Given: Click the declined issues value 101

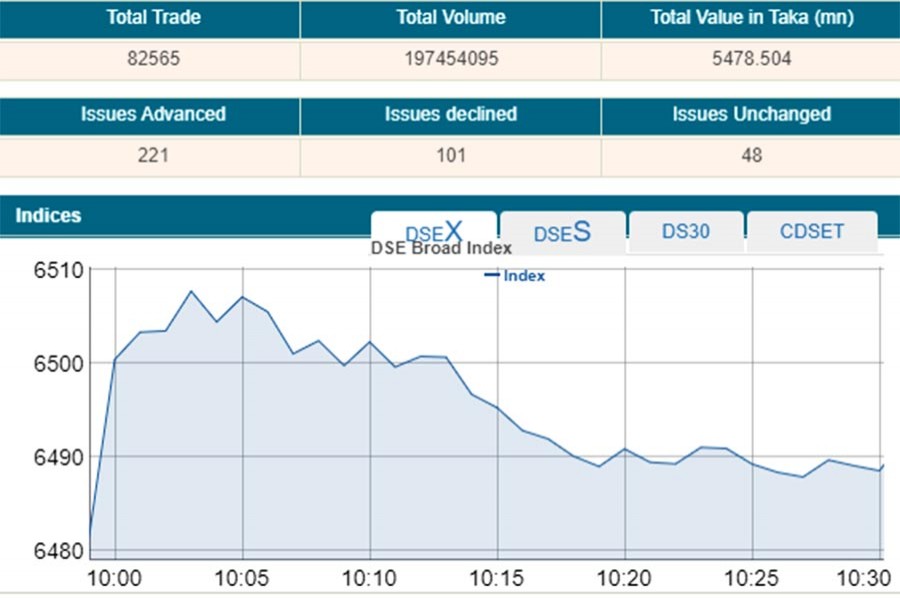Looking at the screenshot, I should tap(451, 156).
